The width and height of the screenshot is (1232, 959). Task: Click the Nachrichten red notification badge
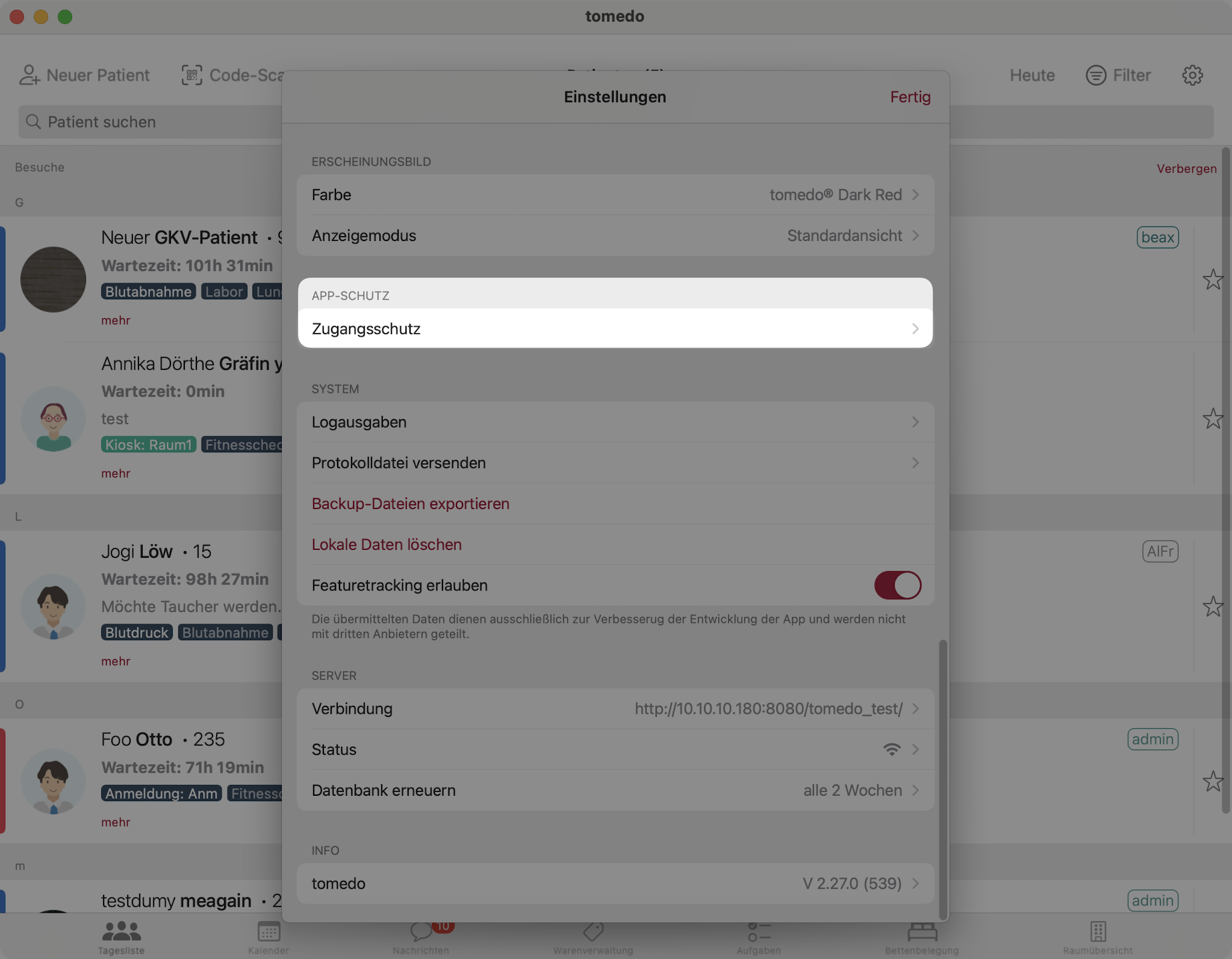pyautogui.click(x=443, y=926)
